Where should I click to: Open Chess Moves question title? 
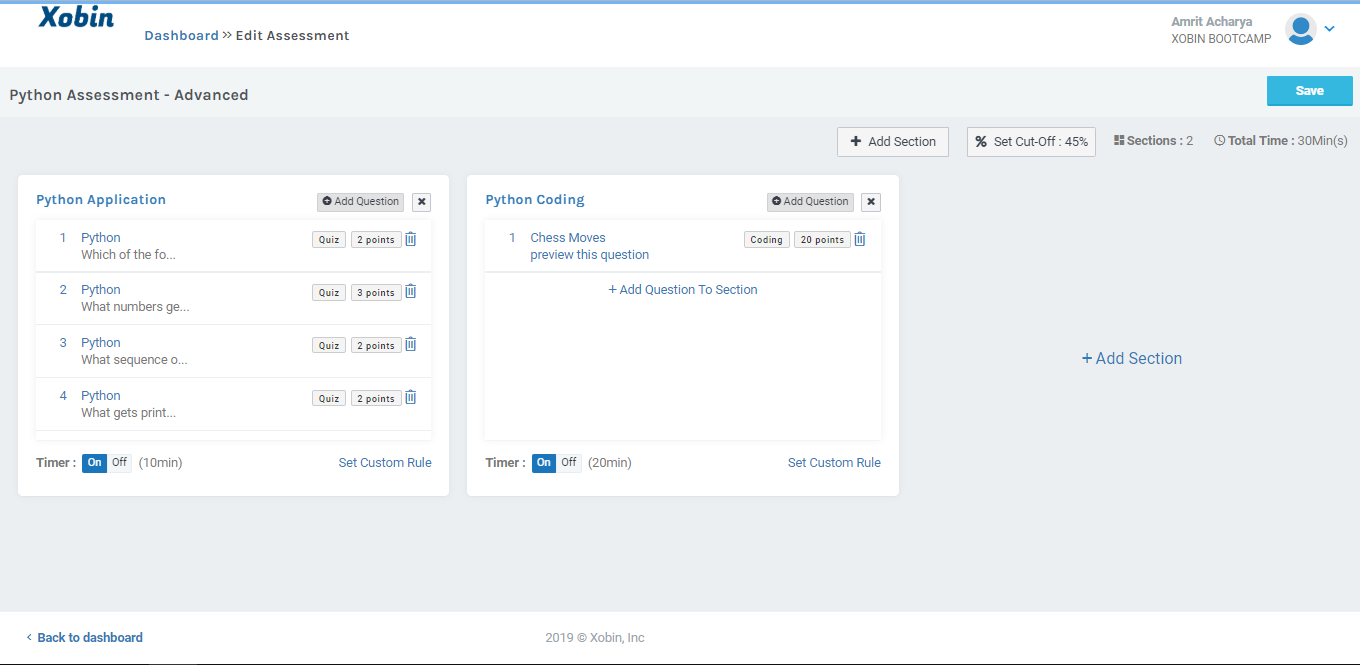(x=568, y=238)
